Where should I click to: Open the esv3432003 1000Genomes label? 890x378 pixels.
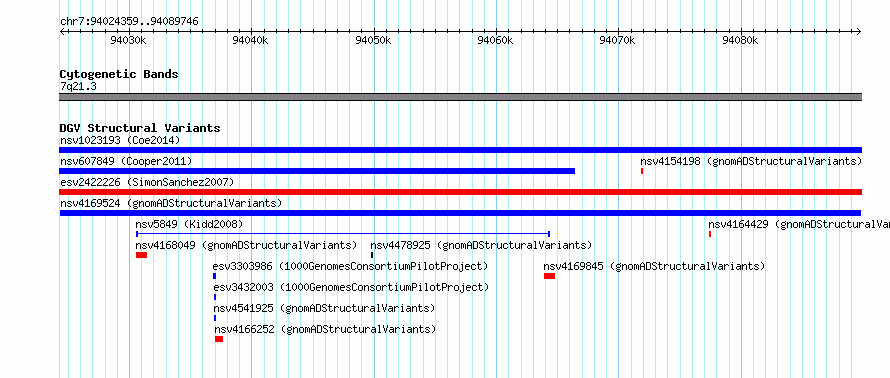351,287
